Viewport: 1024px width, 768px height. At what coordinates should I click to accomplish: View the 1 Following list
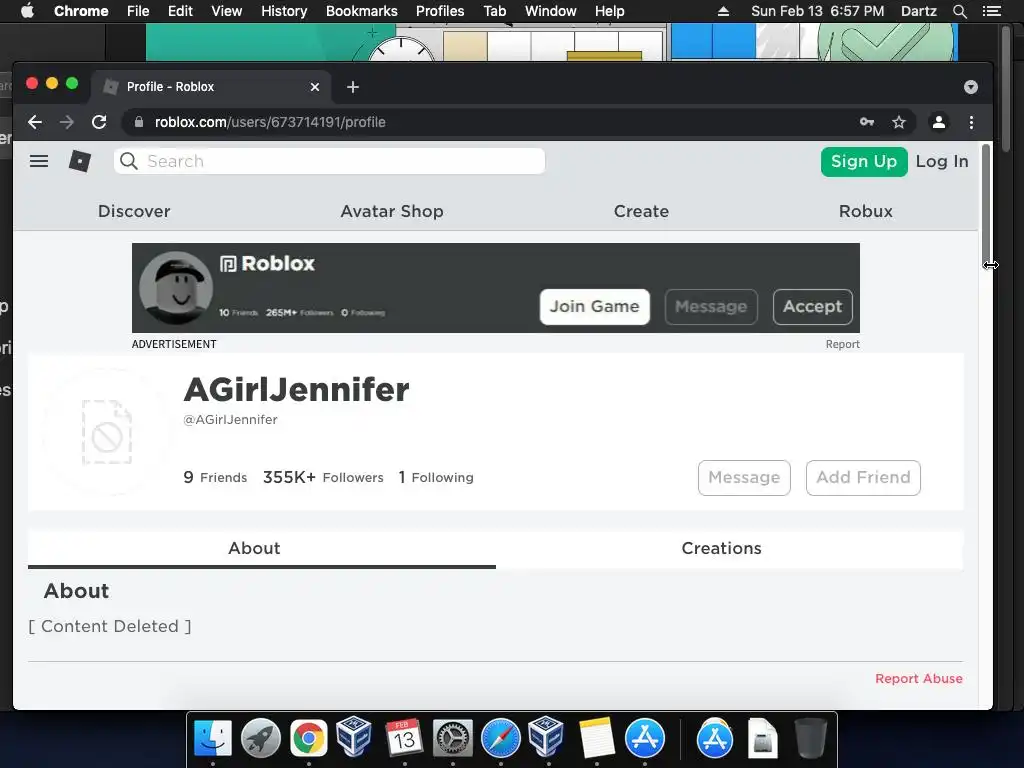point(436,477)
